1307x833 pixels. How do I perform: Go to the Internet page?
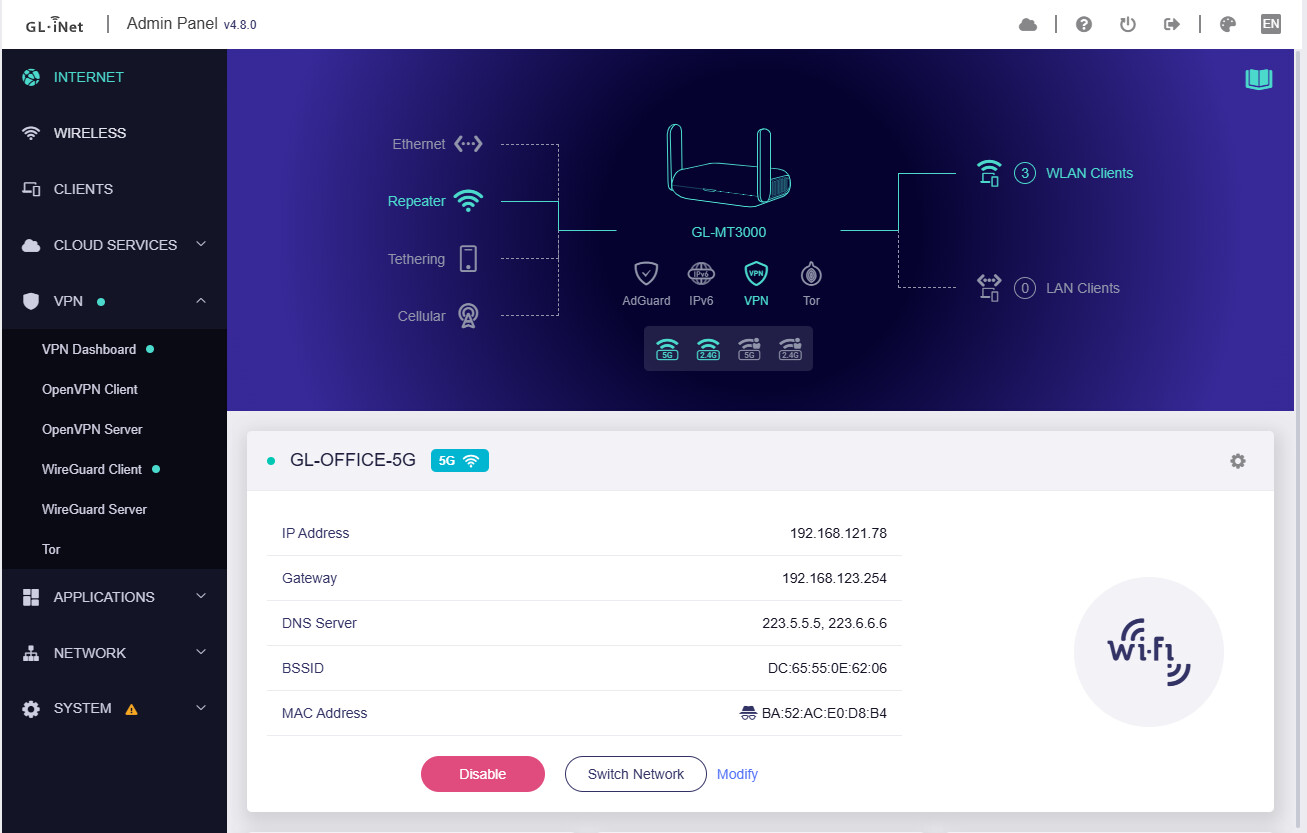pyautogui.click(x=114, y=77)
